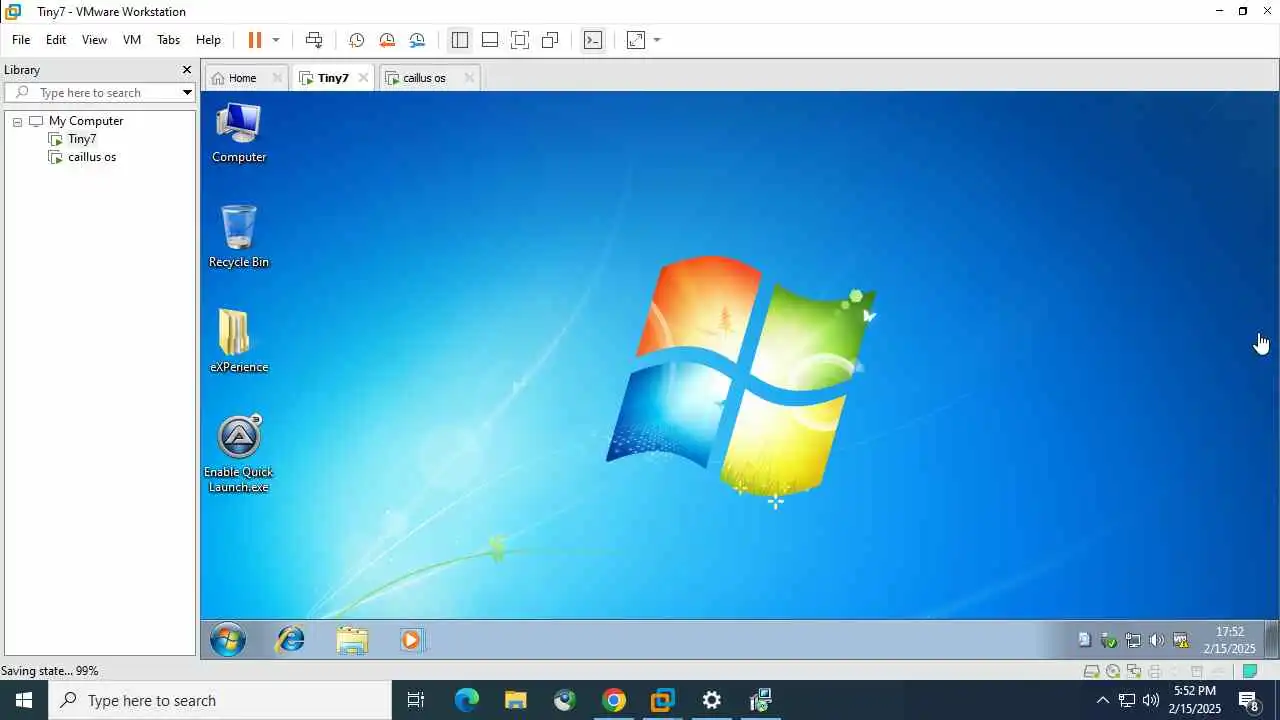Click the Saving state 99% status text
1280x720 pixels.
(50, 671)
